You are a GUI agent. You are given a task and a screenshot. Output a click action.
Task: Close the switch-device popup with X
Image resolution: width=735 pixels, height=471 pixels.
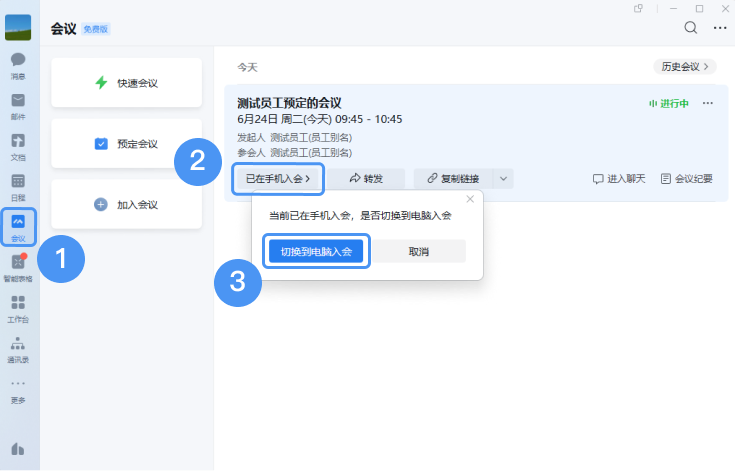coord(470,199)
